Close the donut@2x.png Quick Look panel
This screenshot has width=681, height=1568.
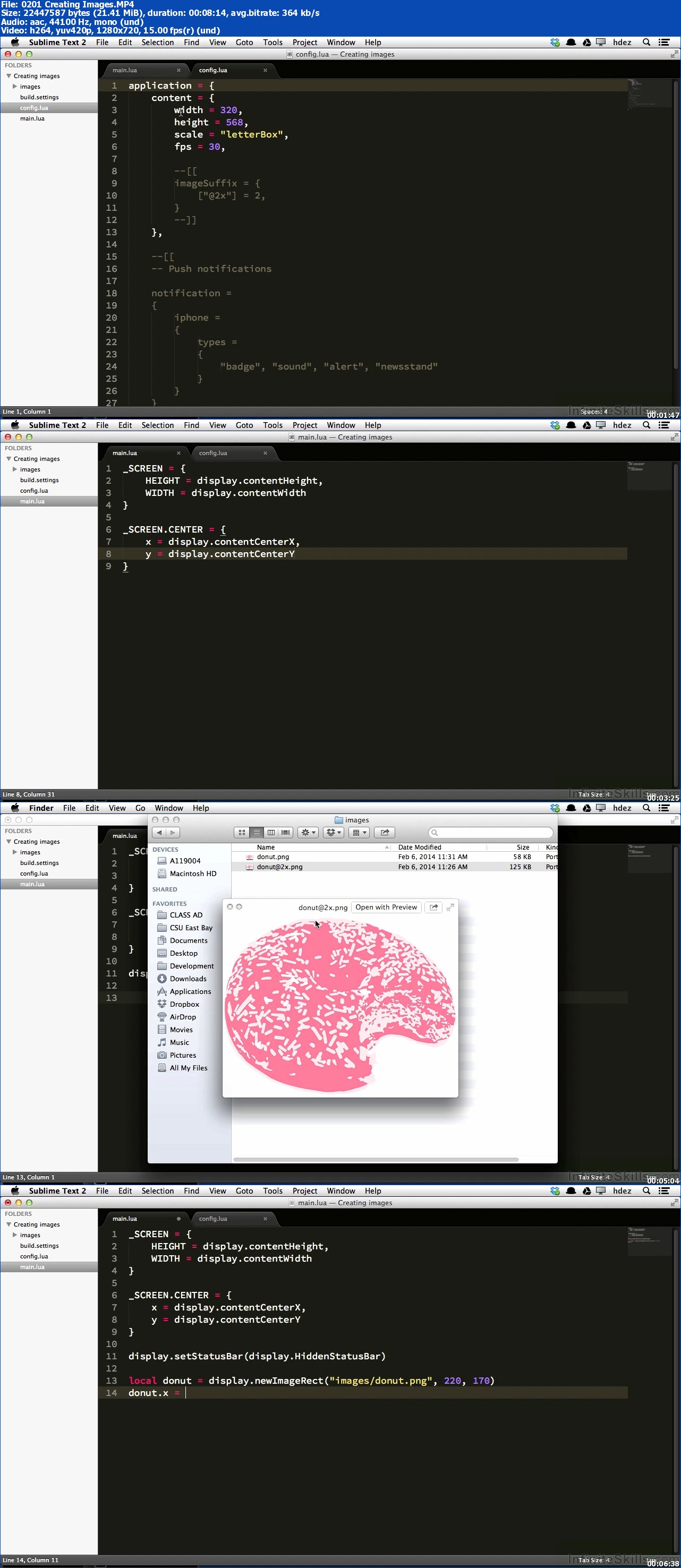click(x=229, y=907)
